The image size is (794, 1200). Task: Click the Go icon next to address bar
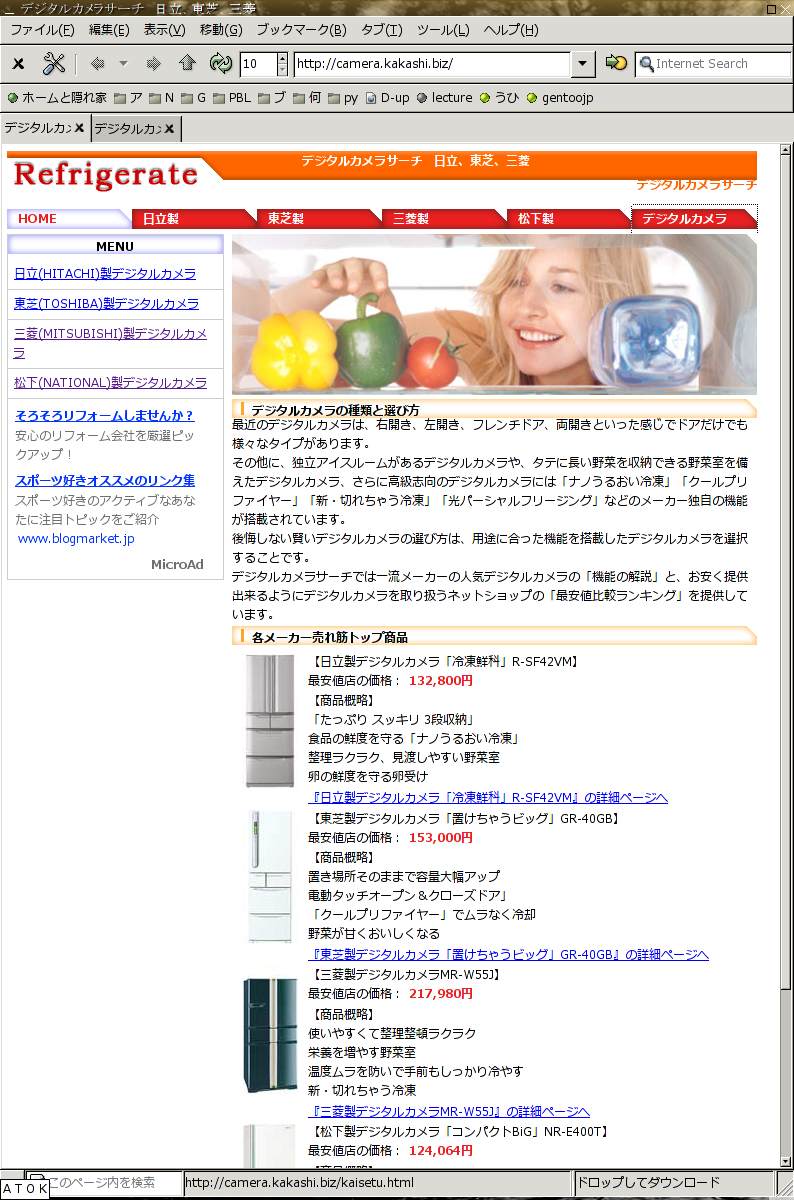(616, 64)
